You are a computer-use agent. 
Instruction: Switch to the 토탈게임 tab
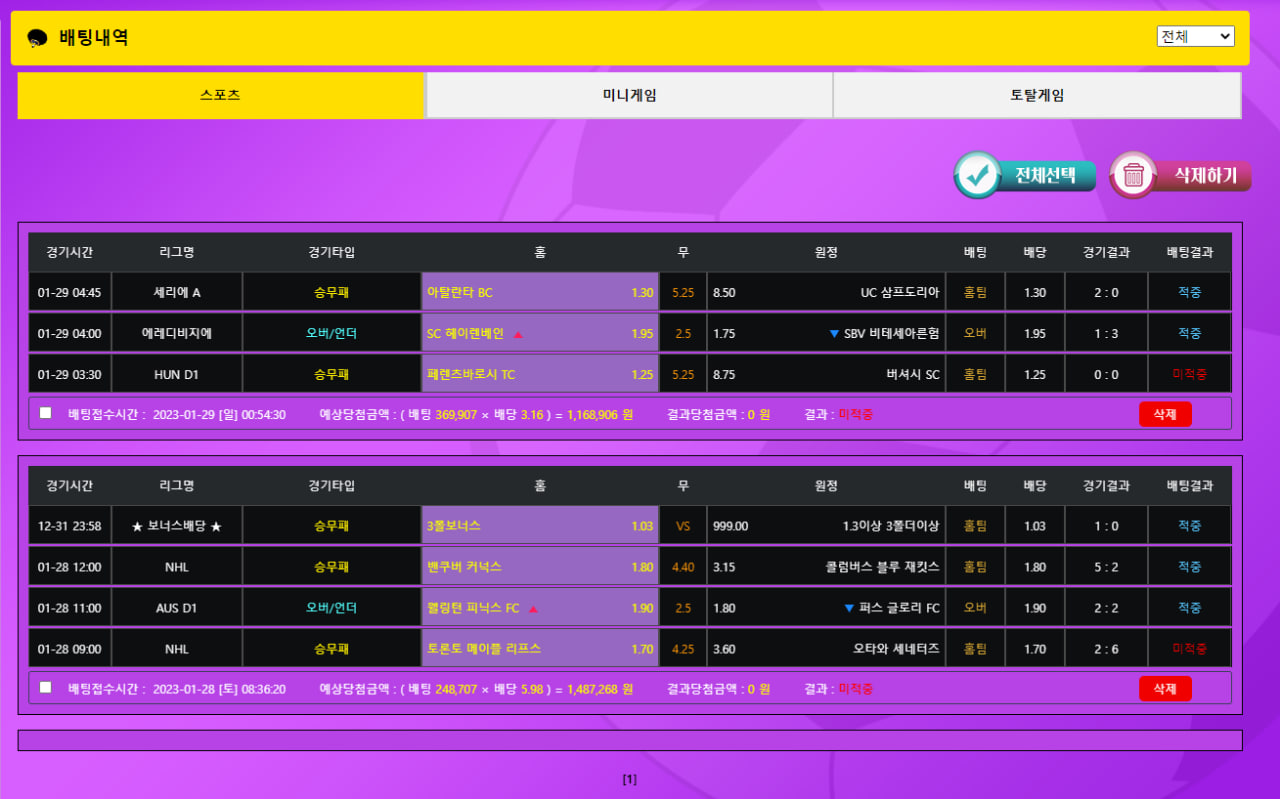coord(1037,96)
